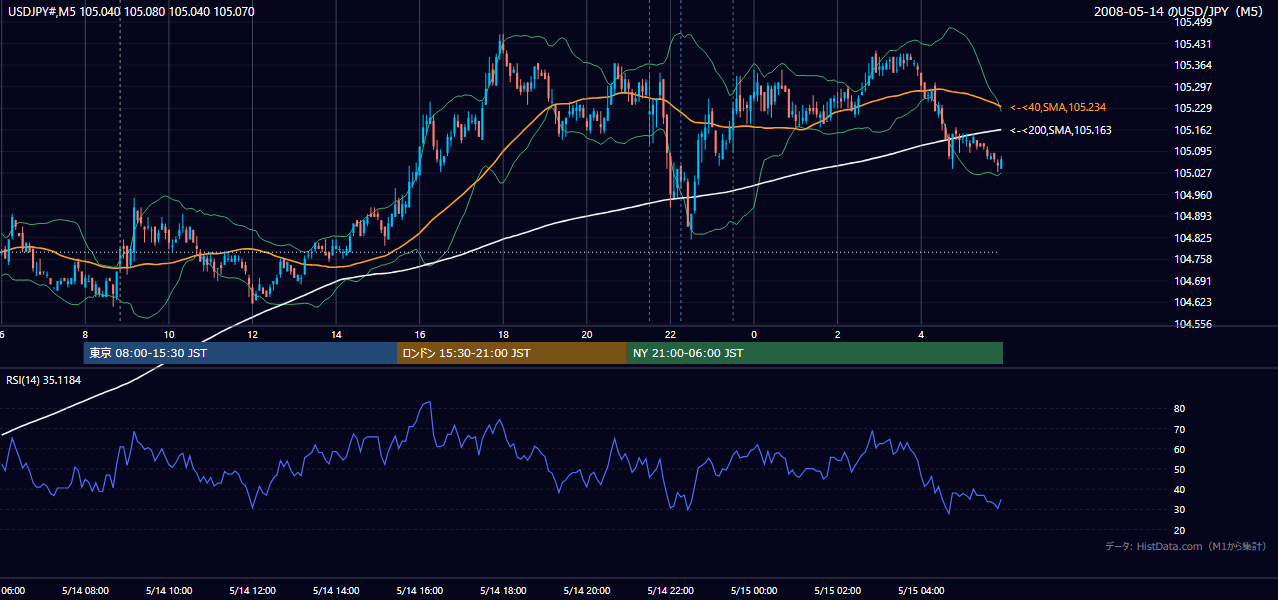Select the 5/14 22:00 date label
Viewport: 1278px width, 600px height.
click(x=670, y=591)
